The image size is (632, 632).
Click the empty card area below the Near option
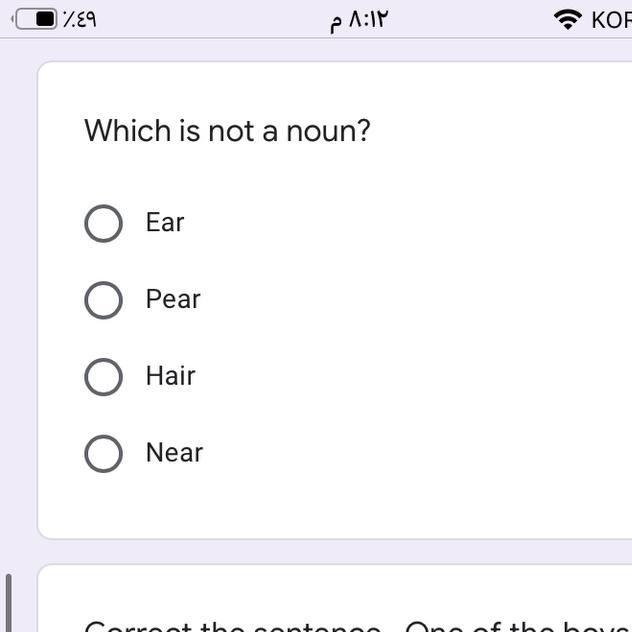pyautogui.click(x=330, y=505)
